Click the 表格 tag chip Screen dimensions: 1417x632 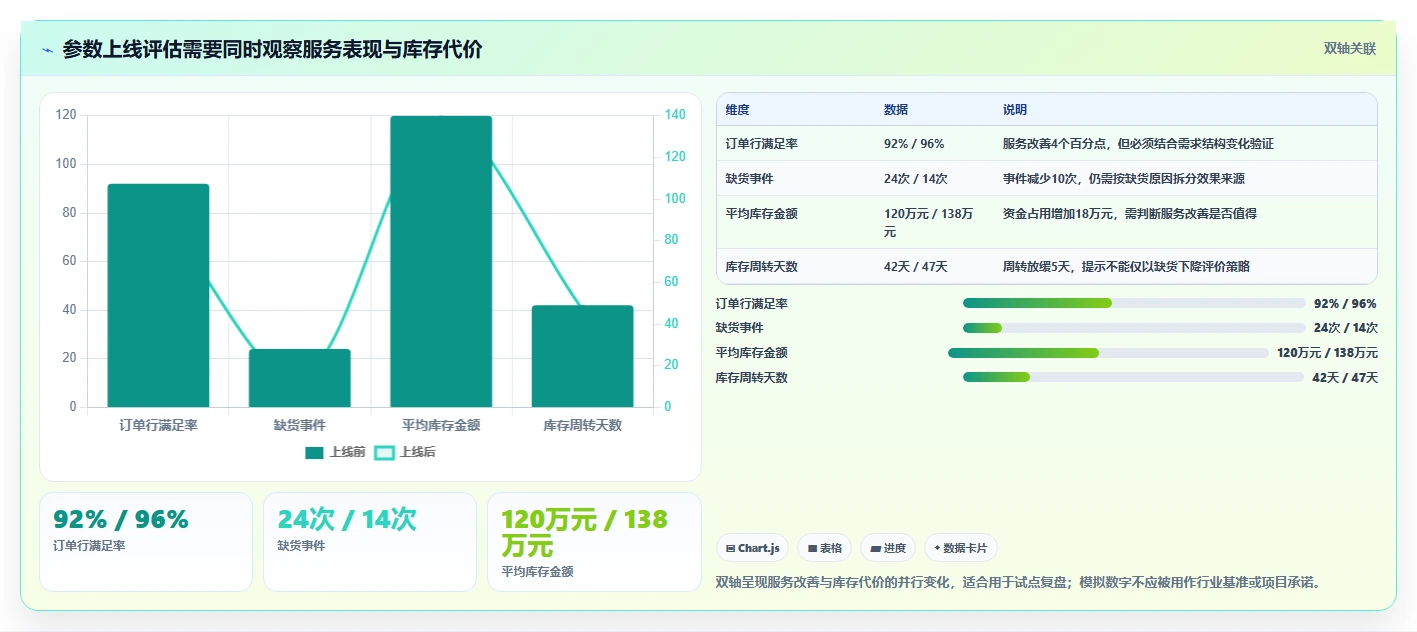pyautogui.click(x=825, y=548)
